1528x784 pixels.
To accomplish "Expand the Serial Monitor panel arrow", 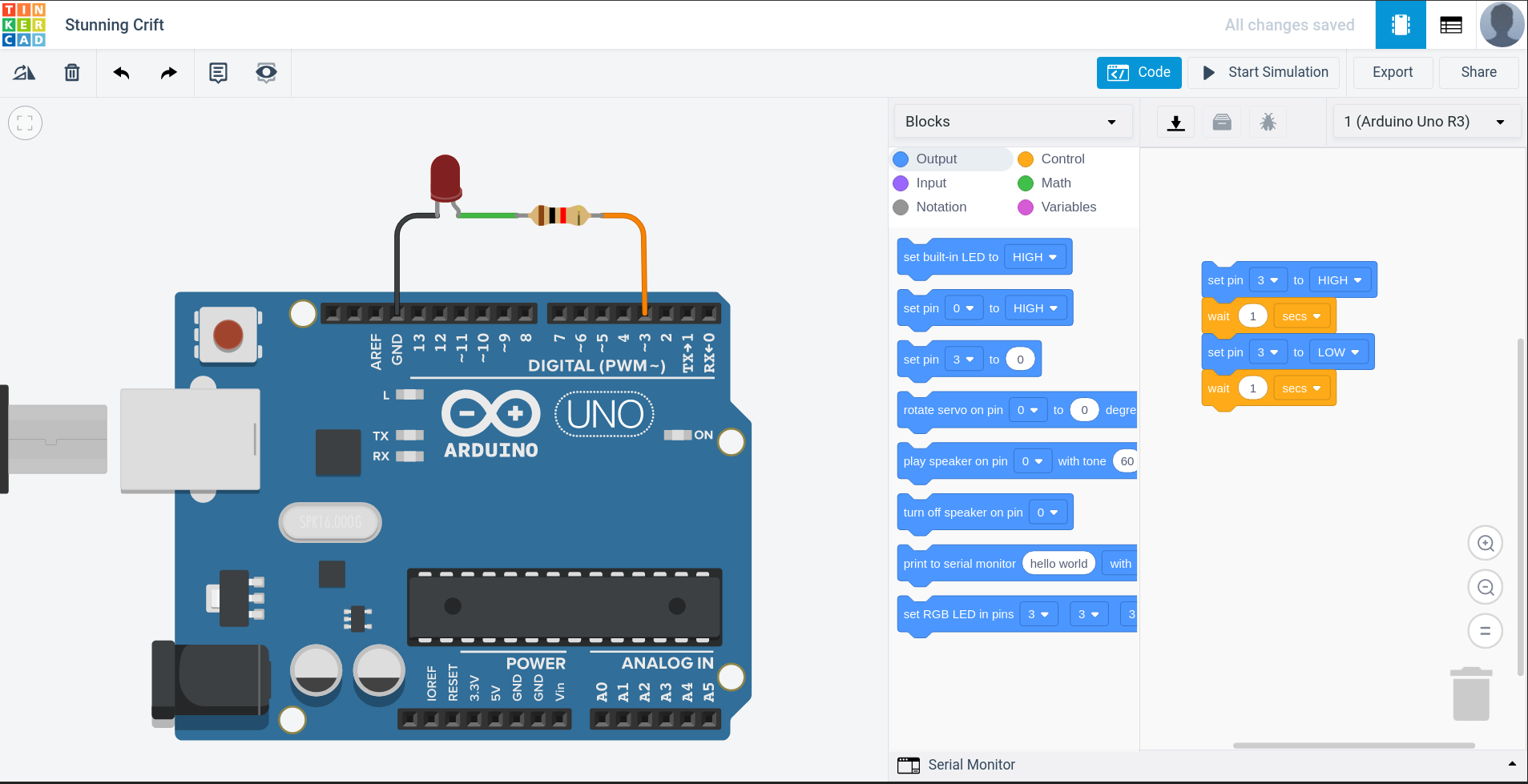I will 1512,765.
